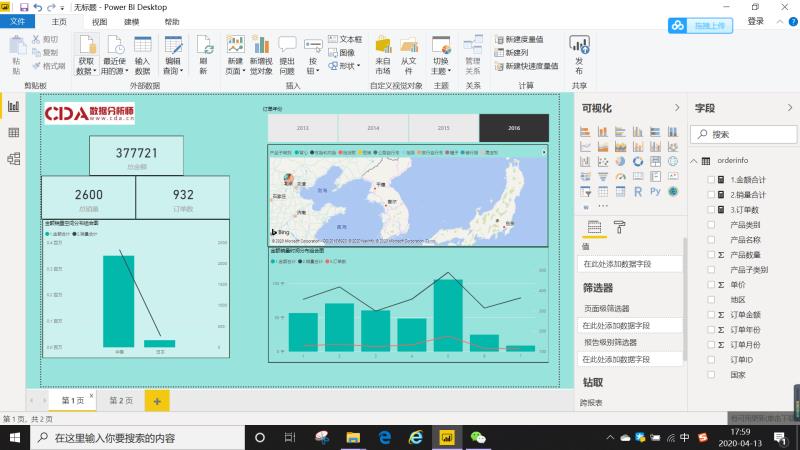
Task: Switch to 帮助 help ribbon tab
Action: [172, 22]
